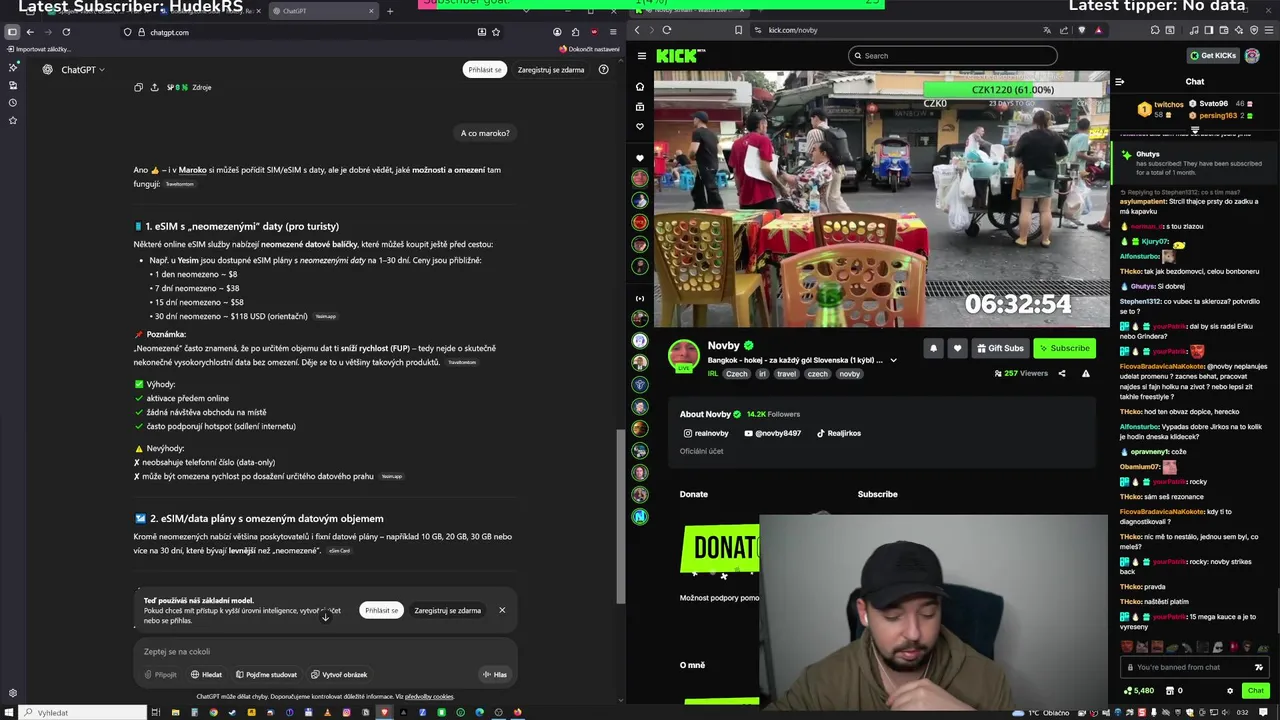Click the ChatGPT prompt input field
The height and width of the screenshot is (720, 1280).
point(325,651)
